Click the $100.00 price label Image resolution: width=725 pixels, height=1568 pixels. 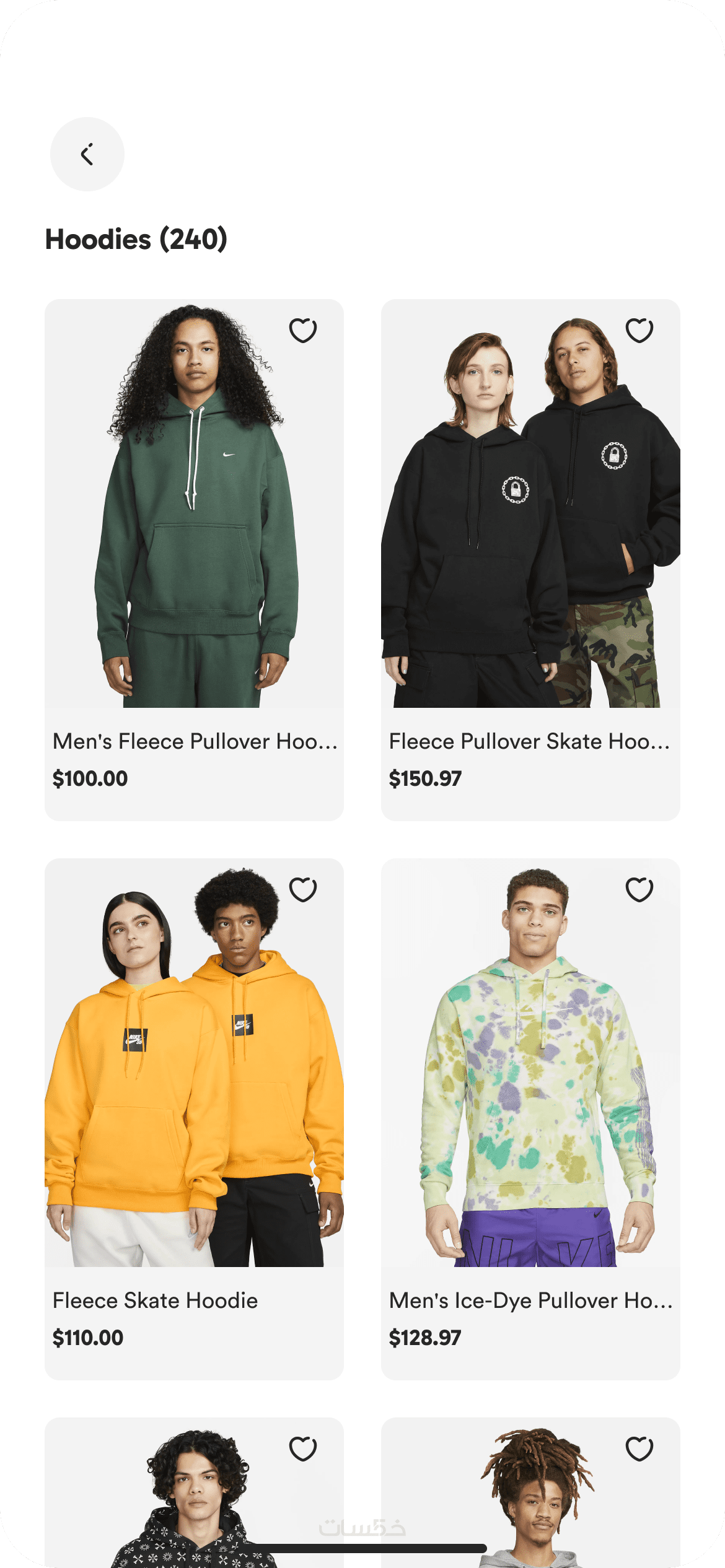(x=90, y=778)
